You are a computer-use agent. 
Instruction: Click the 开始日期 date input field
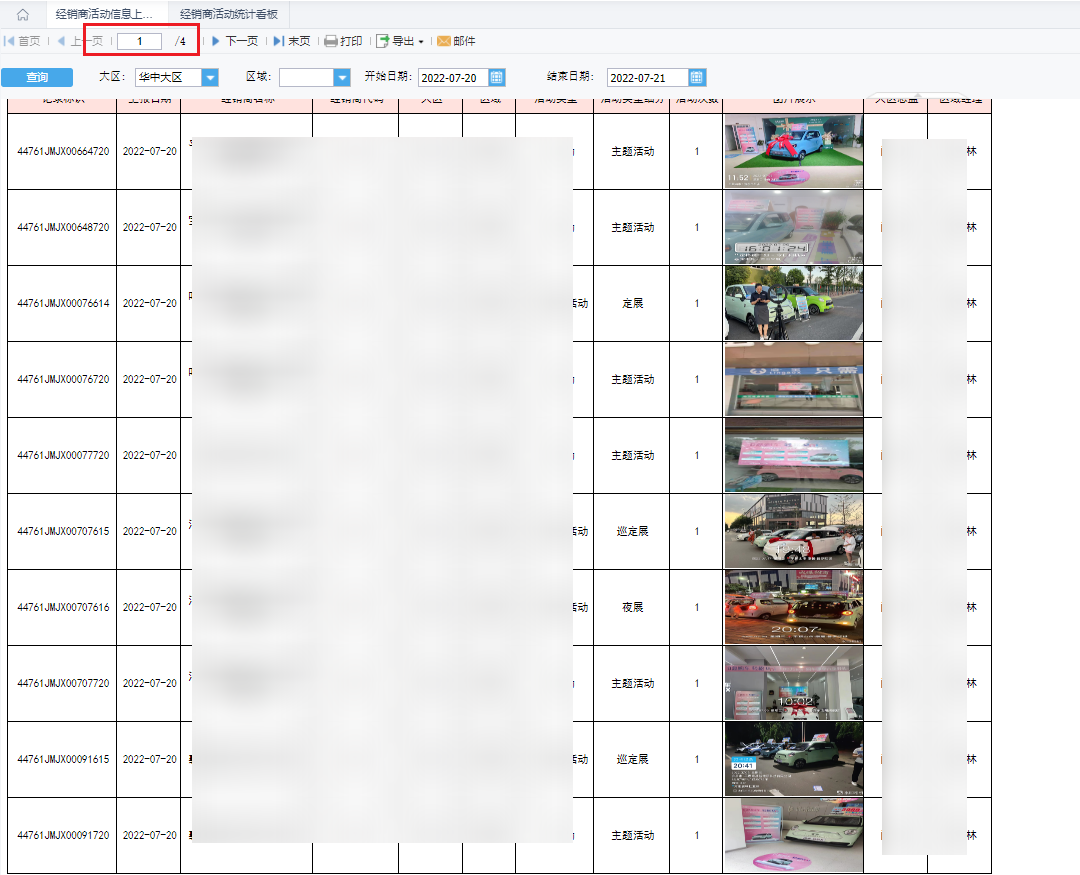[x=452, y=78]
